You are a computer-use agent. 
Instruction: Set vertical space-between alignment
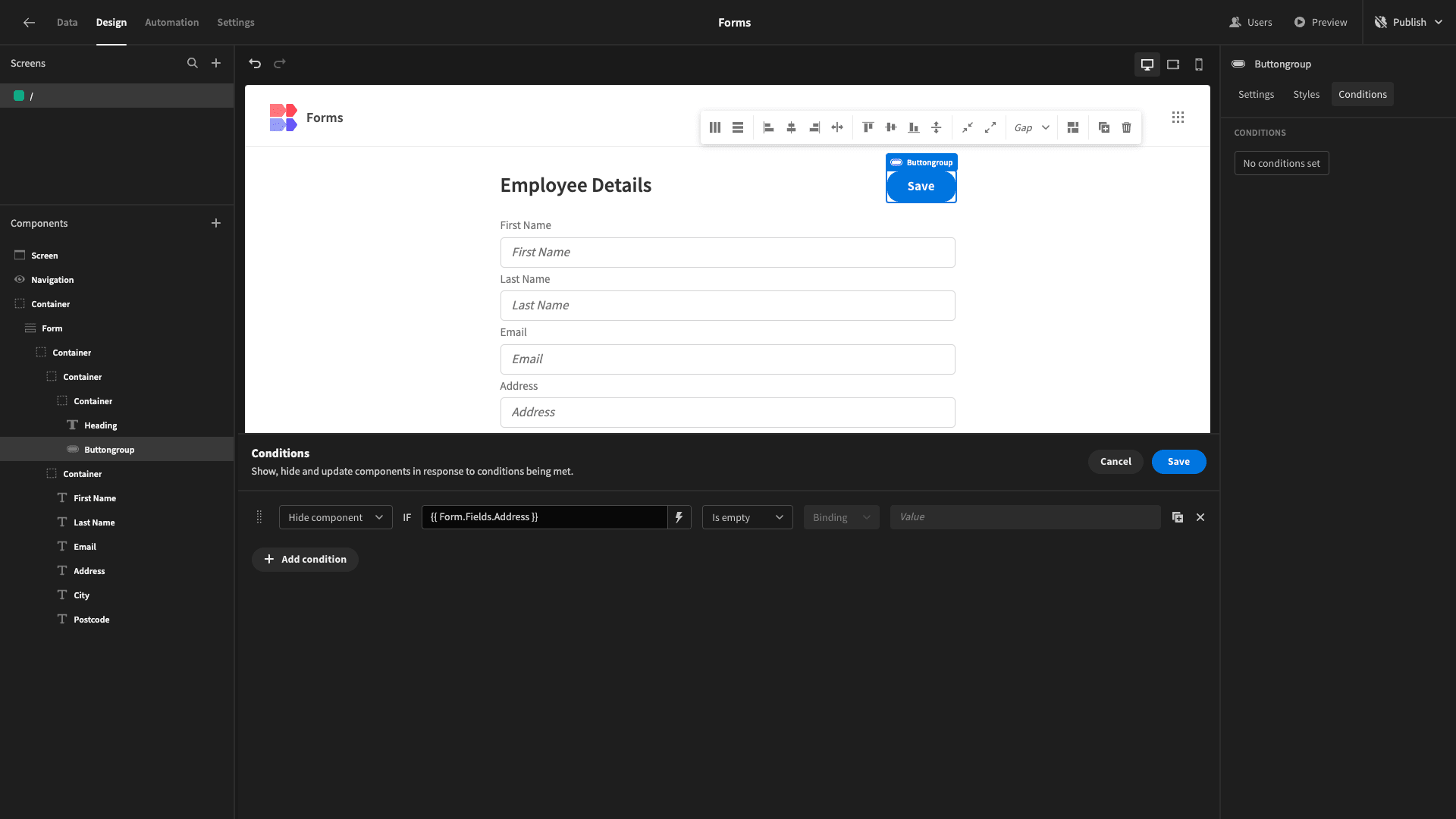pyautogui.click(x=937, y=127)
